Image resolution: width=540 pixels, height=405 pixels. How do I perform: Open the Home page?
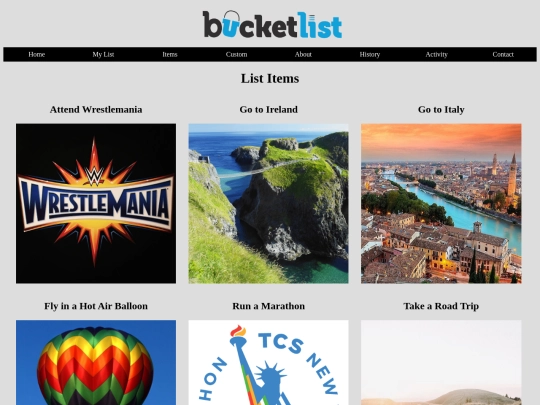pos(37,54)
